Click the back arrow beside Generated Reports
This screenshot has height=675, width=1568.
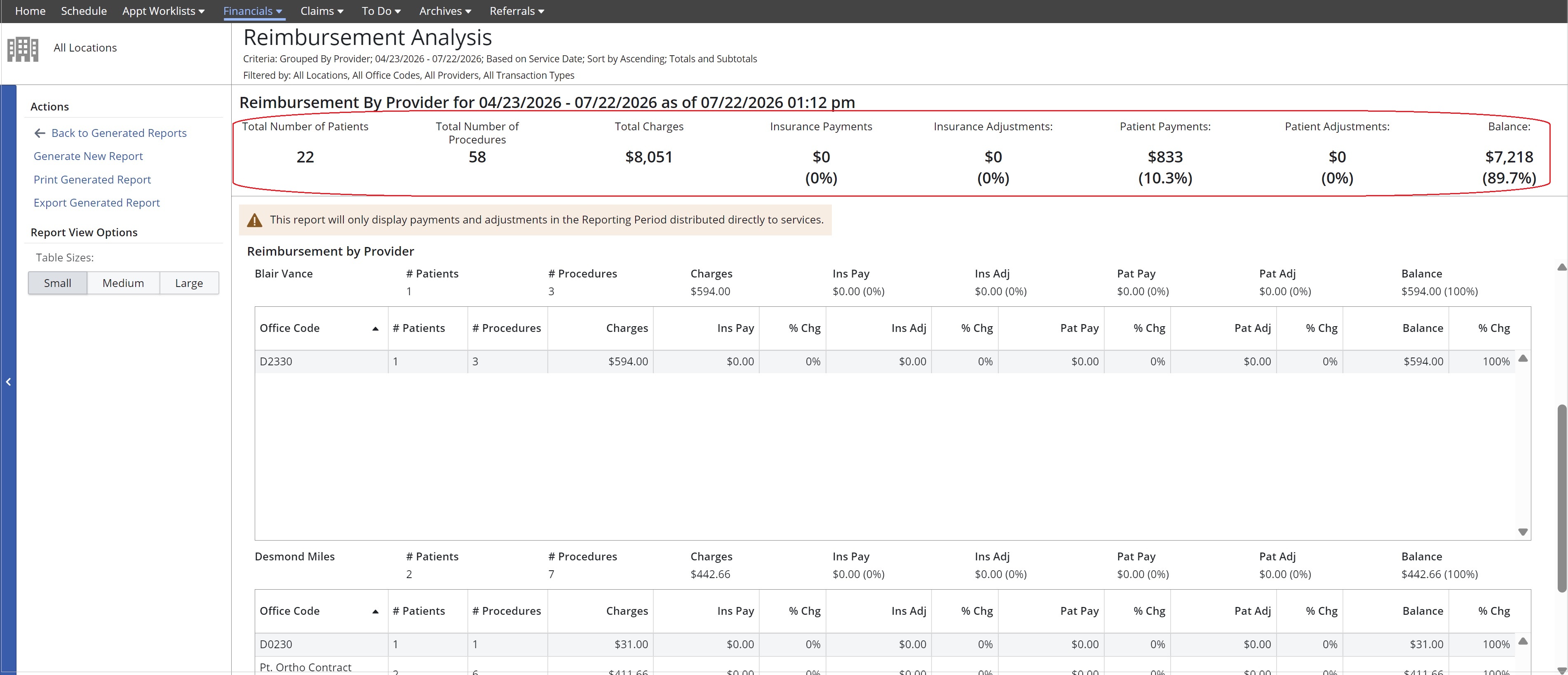pyautogui.click(x=40, y=133)
